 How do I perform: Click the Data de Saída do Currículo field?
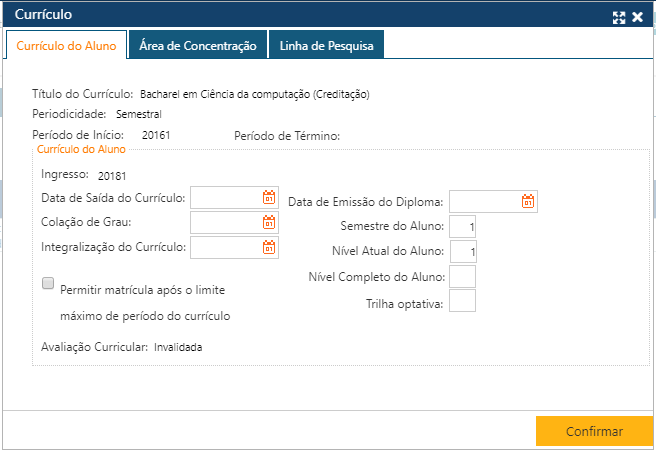pos(225,198)
